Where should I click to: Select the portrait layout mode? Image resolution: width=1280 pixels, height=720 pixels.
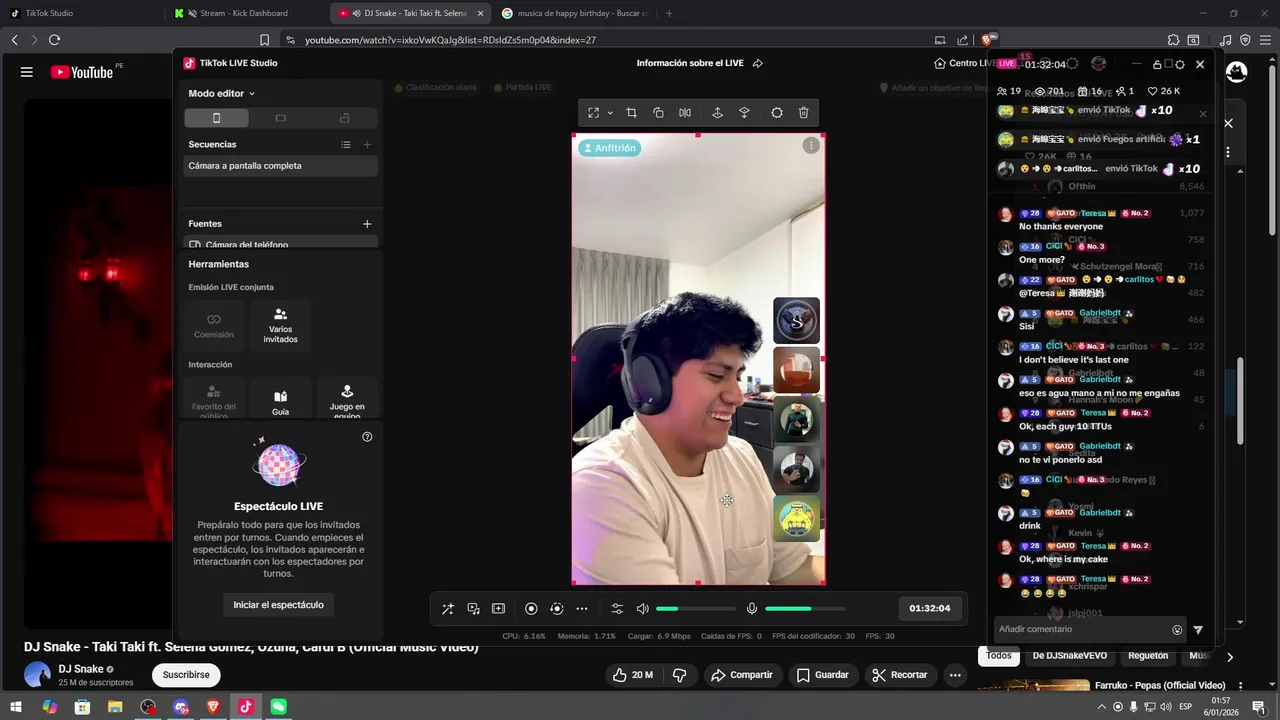tap(216, 118)
